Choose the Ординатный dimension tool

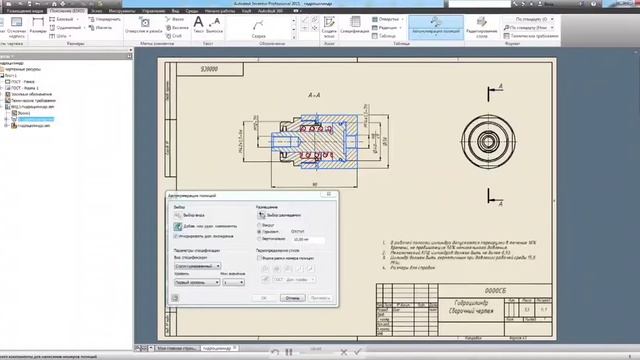tap(65, 27)
